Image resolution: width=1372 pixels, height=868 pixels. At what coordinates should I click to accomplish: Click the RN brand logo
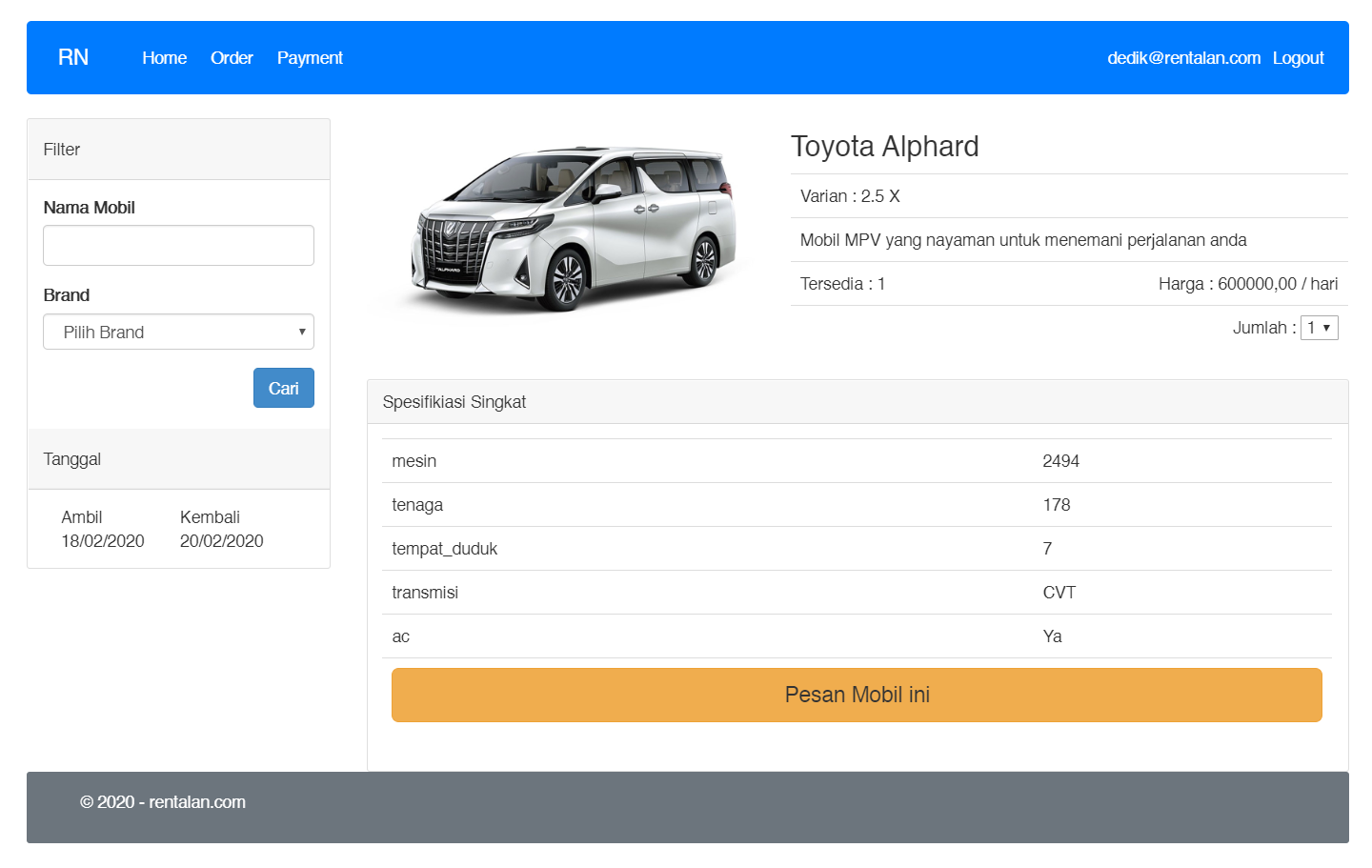[73, 57]
